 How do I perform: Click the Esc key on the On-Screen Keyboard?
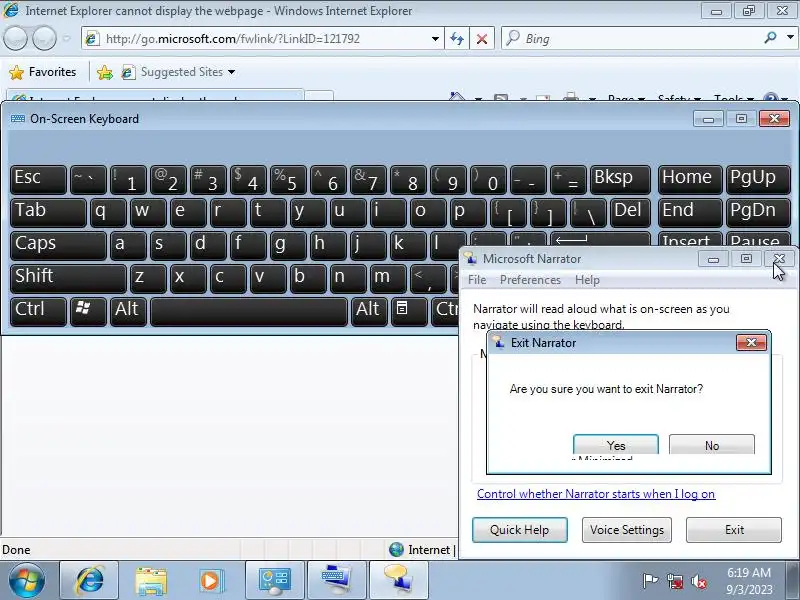(38, 180)
